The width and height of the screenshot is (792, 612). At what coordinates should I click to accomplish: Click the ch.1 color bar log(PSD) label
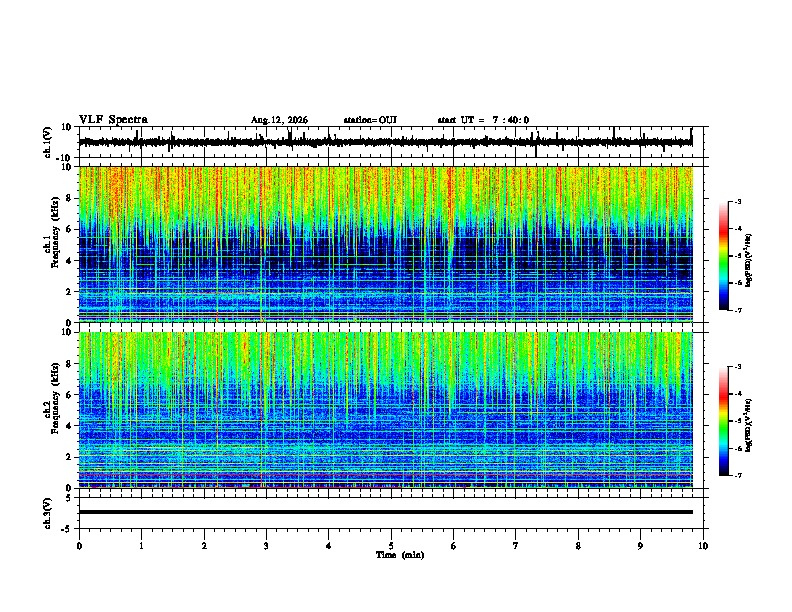(x=749, y=260)
